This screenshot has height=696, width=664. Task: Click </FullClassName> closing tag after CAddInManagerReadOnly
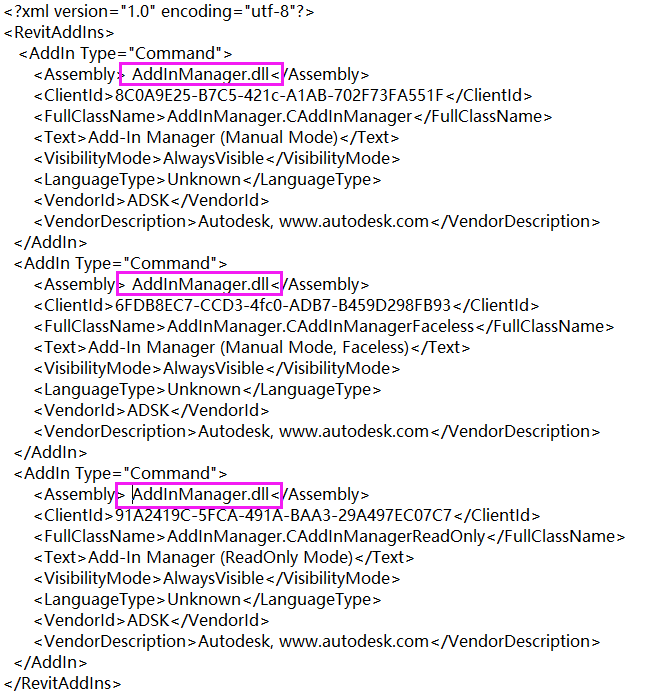coord(556,537)
